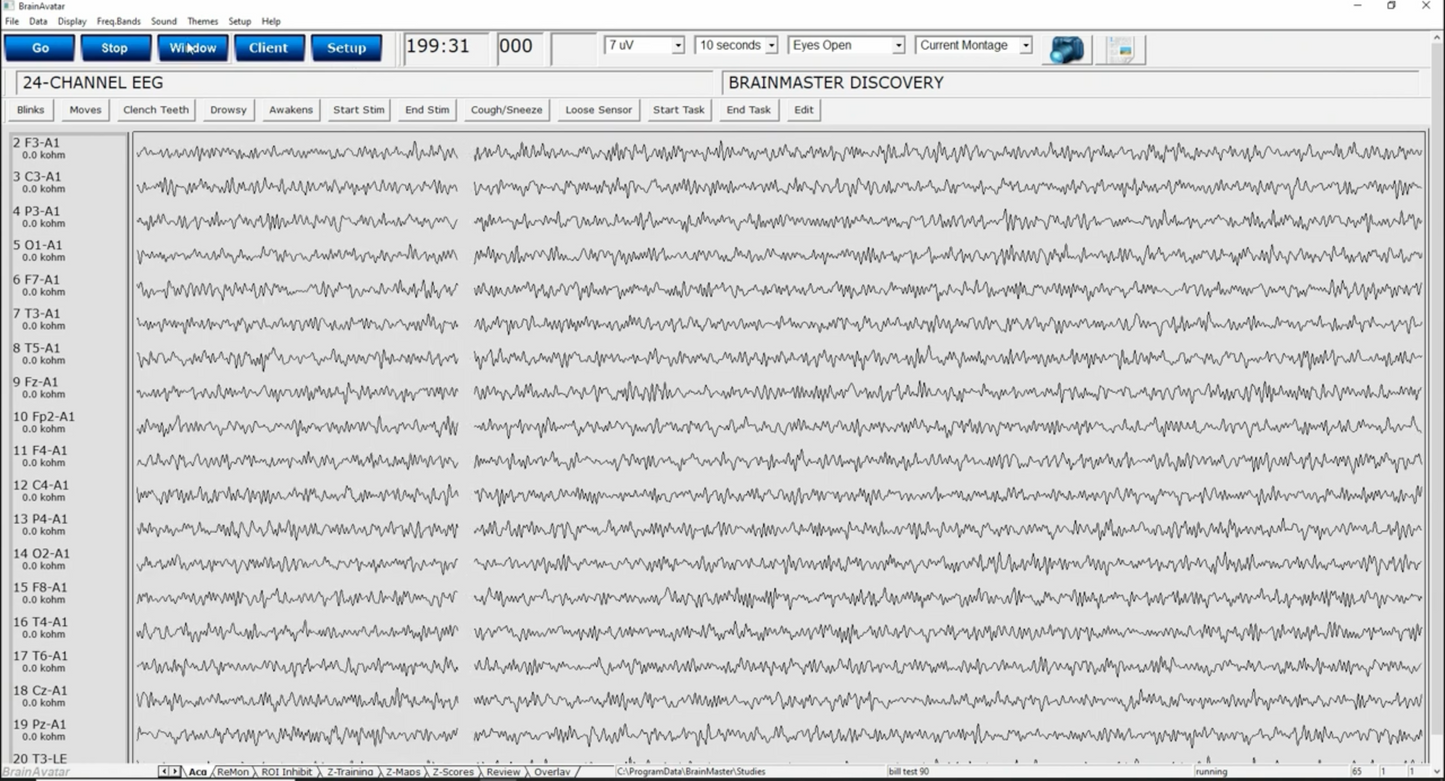The image size is (1445, 781).
Task: Open the Display menu
Action: coord(72,21)
